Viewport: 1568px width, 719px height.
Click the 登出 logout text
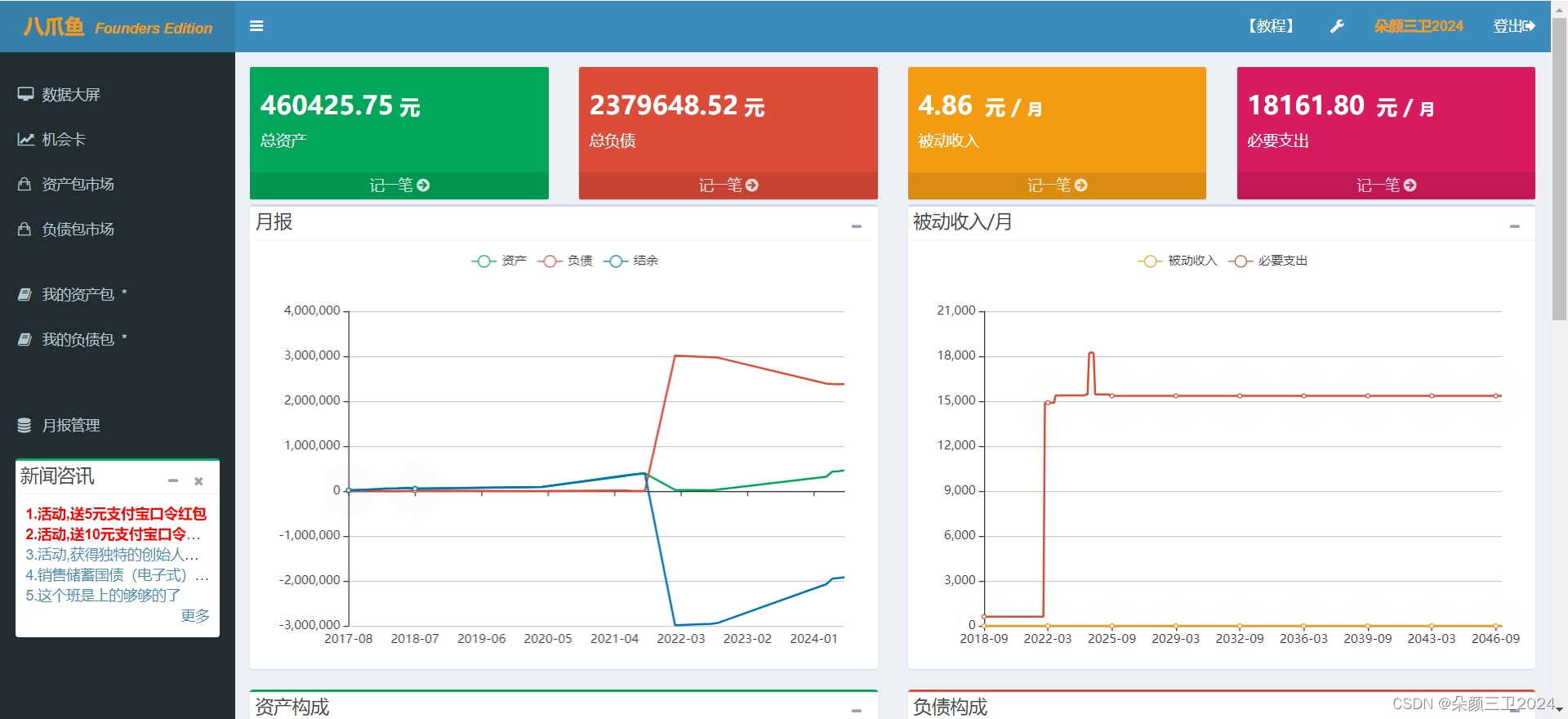click(x=1508, y=26)
